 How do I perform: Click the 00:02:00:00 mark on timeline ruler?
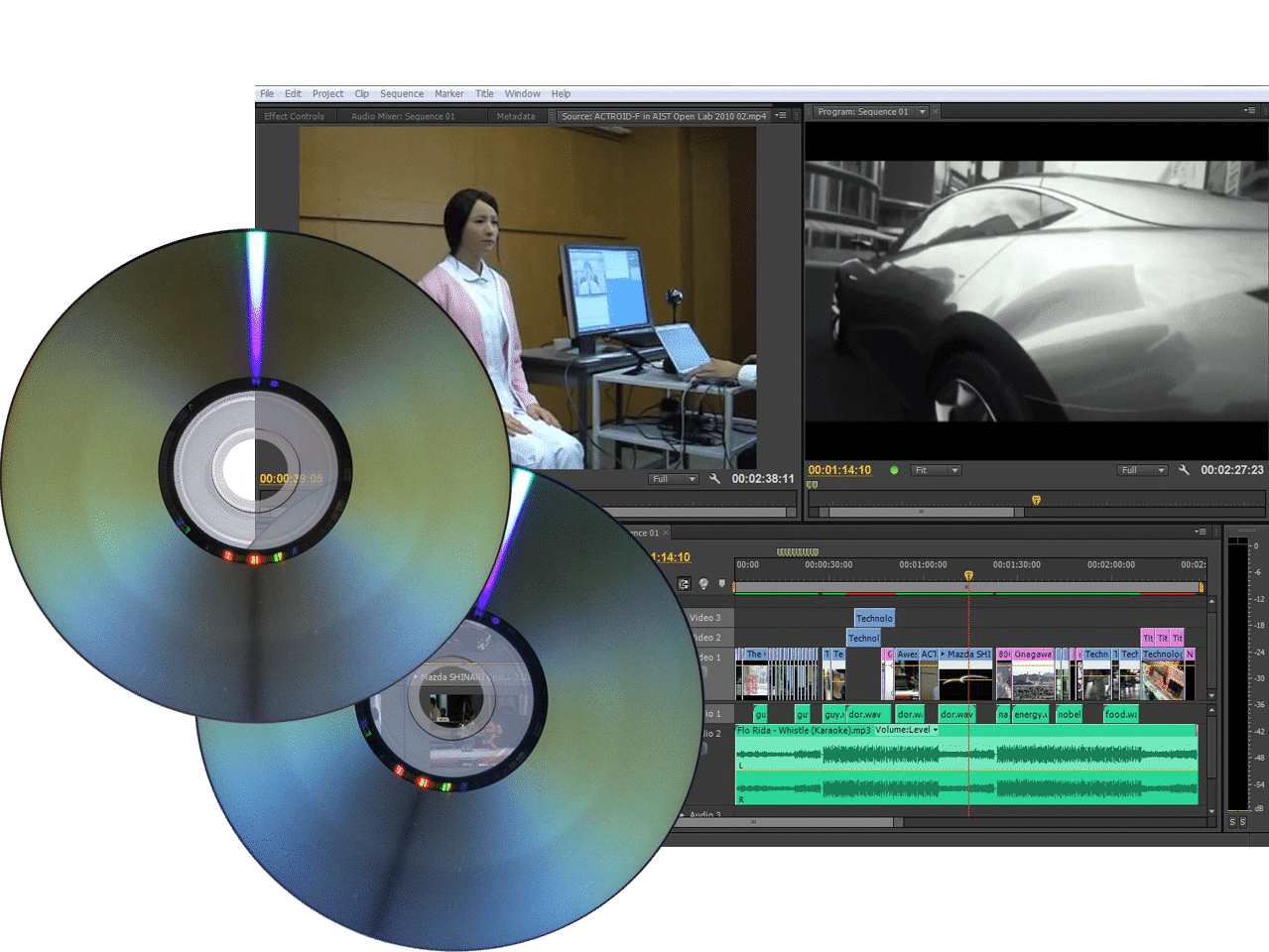(x=1111, y=565)
